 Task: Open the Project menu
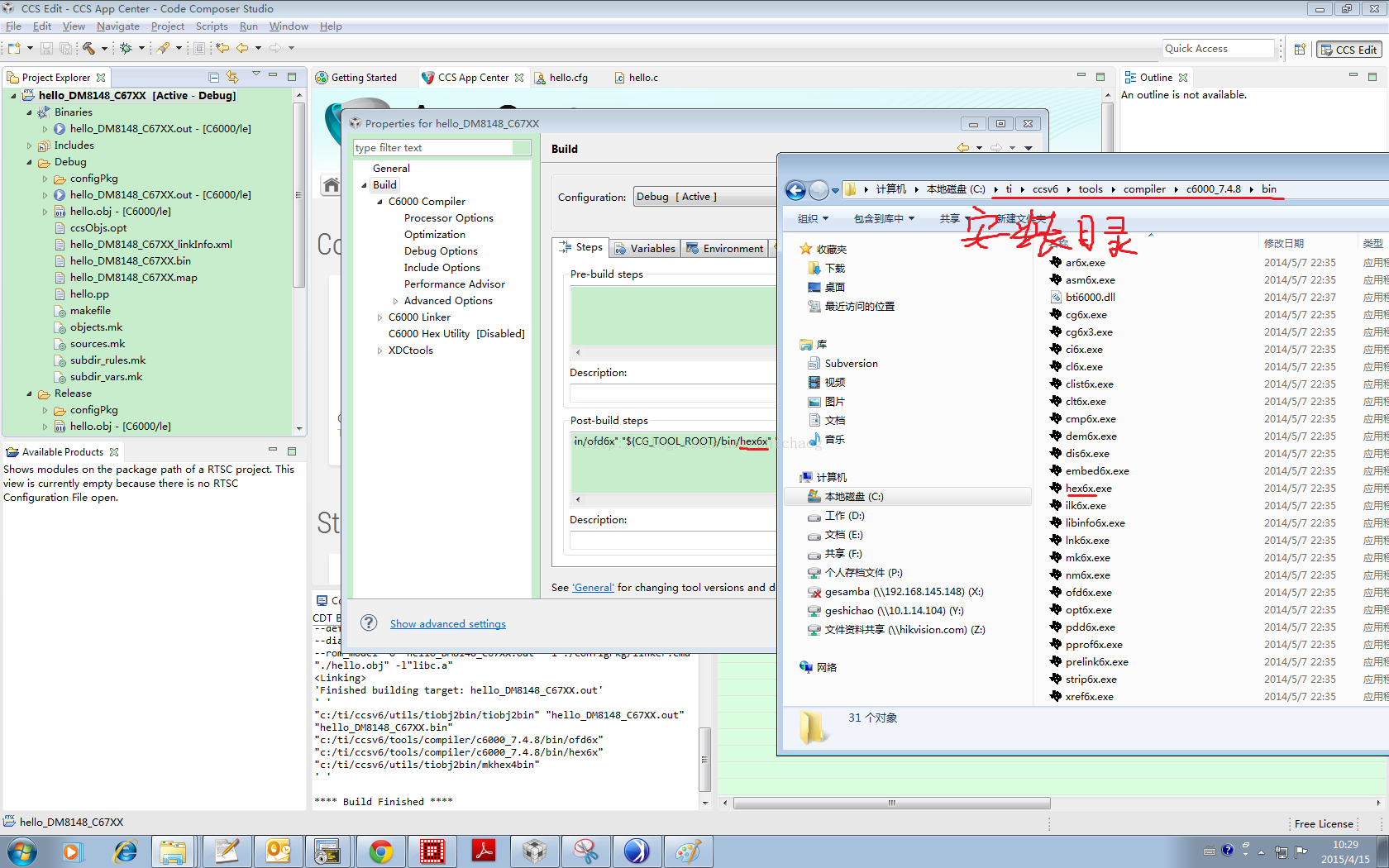(x=168, y=26)
